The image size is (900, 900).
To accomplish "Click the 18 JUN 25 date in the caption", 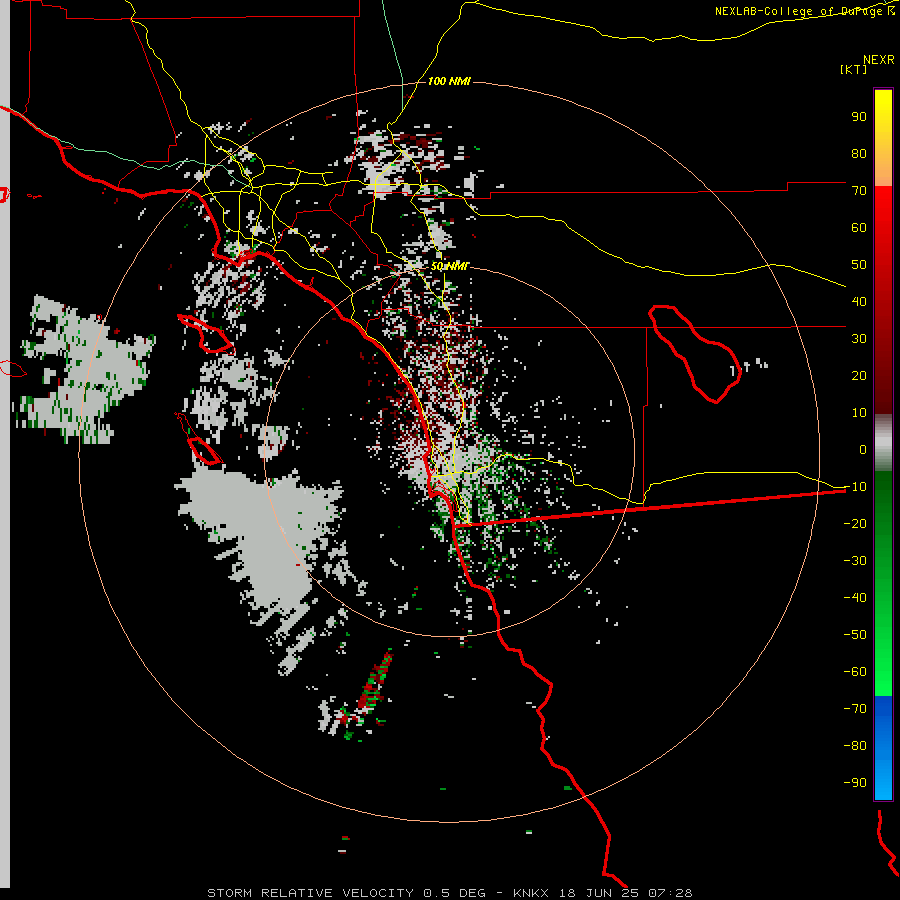I will (x=599, y=893).
